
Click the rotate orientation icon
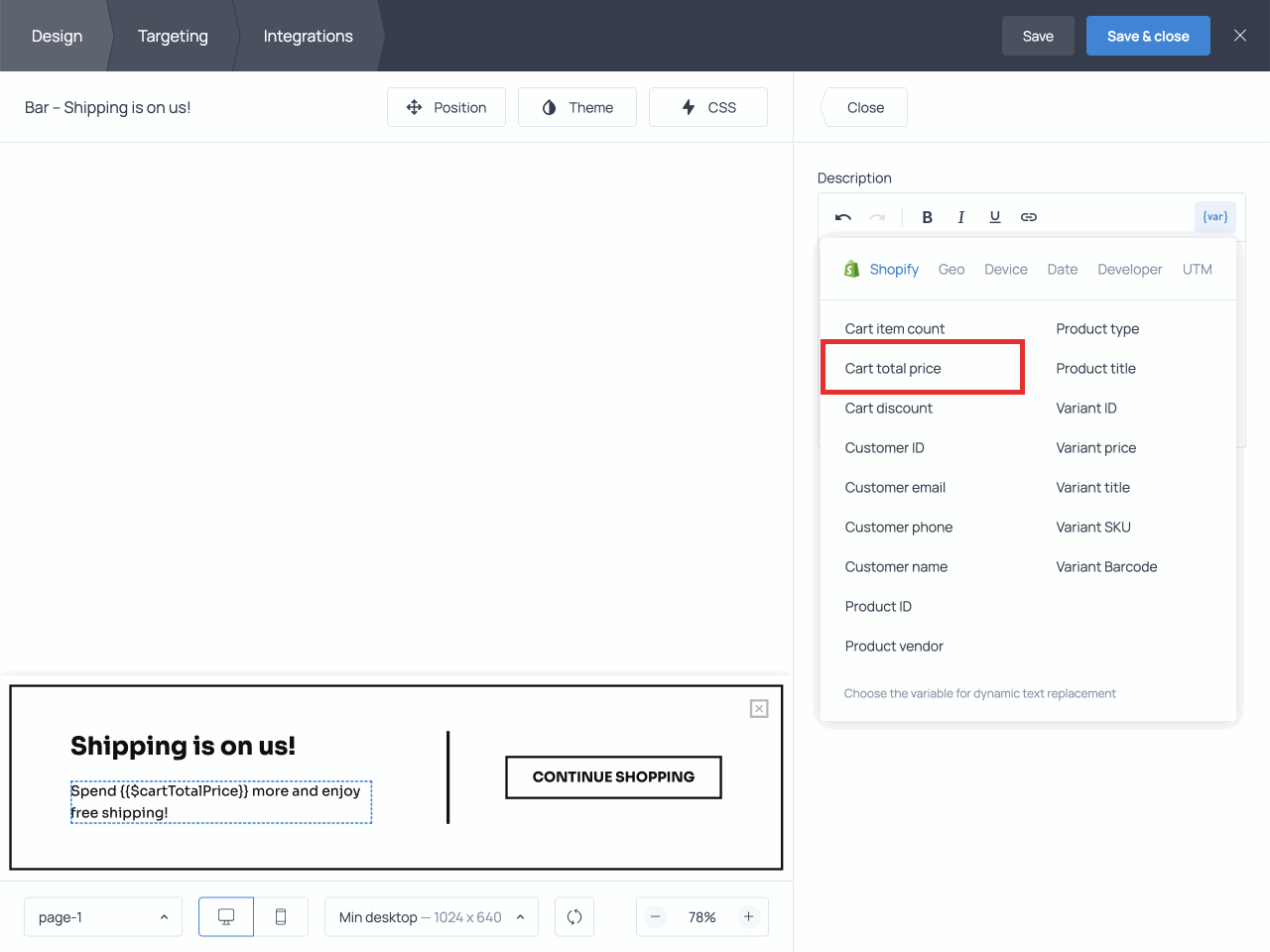click(x=574, y=917)
